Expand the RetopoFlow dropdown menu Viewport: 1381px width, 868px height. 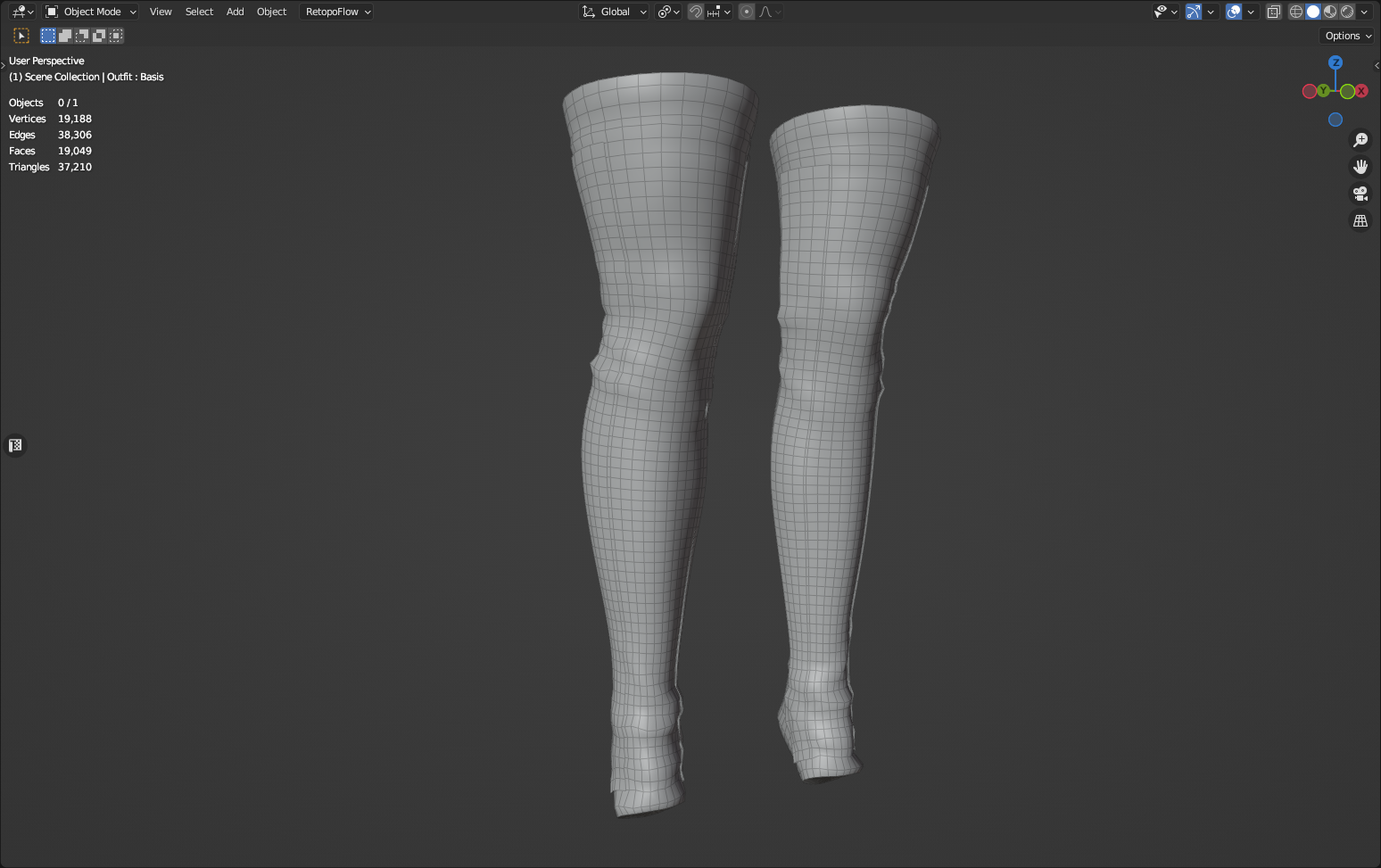[x=337, y=12]
